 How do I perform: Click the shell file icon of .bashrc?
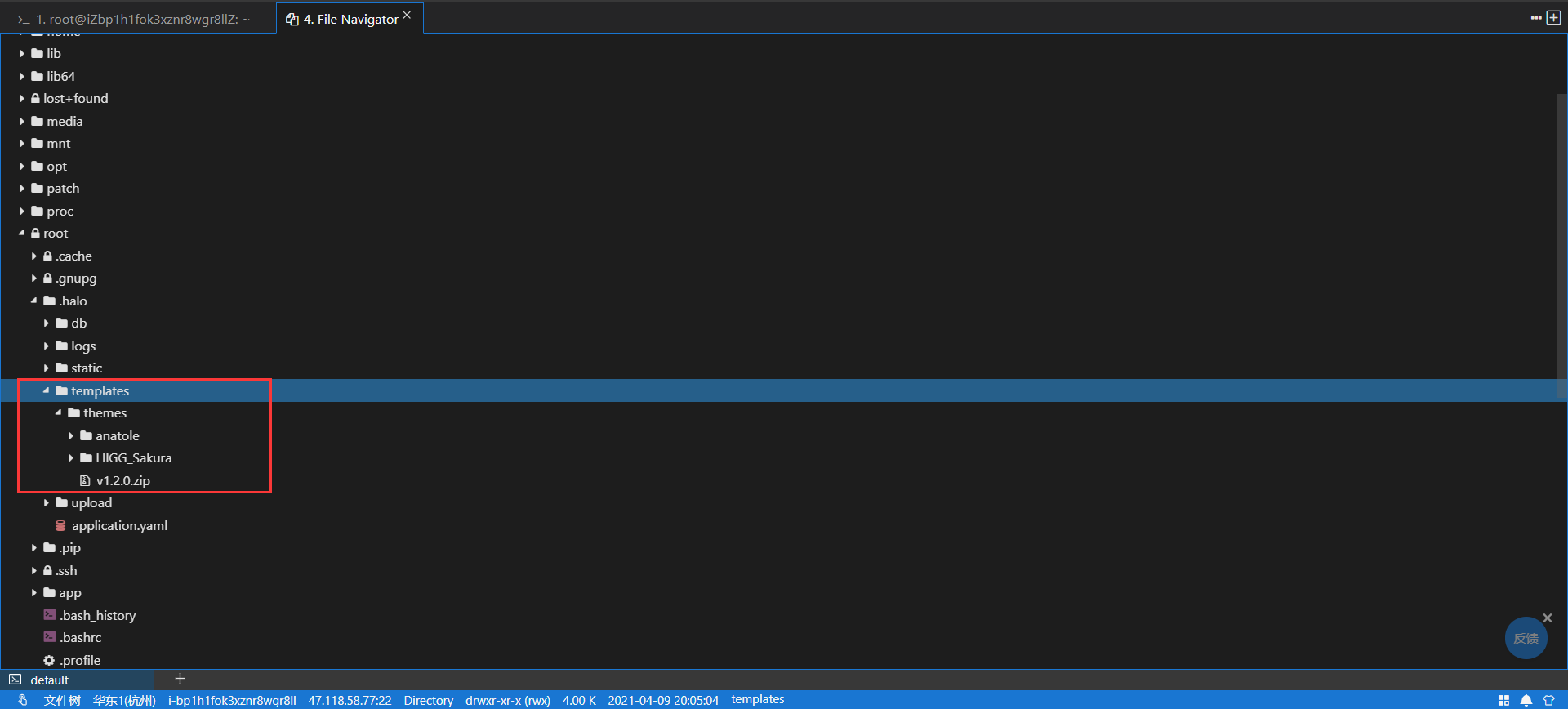[50, 637]
